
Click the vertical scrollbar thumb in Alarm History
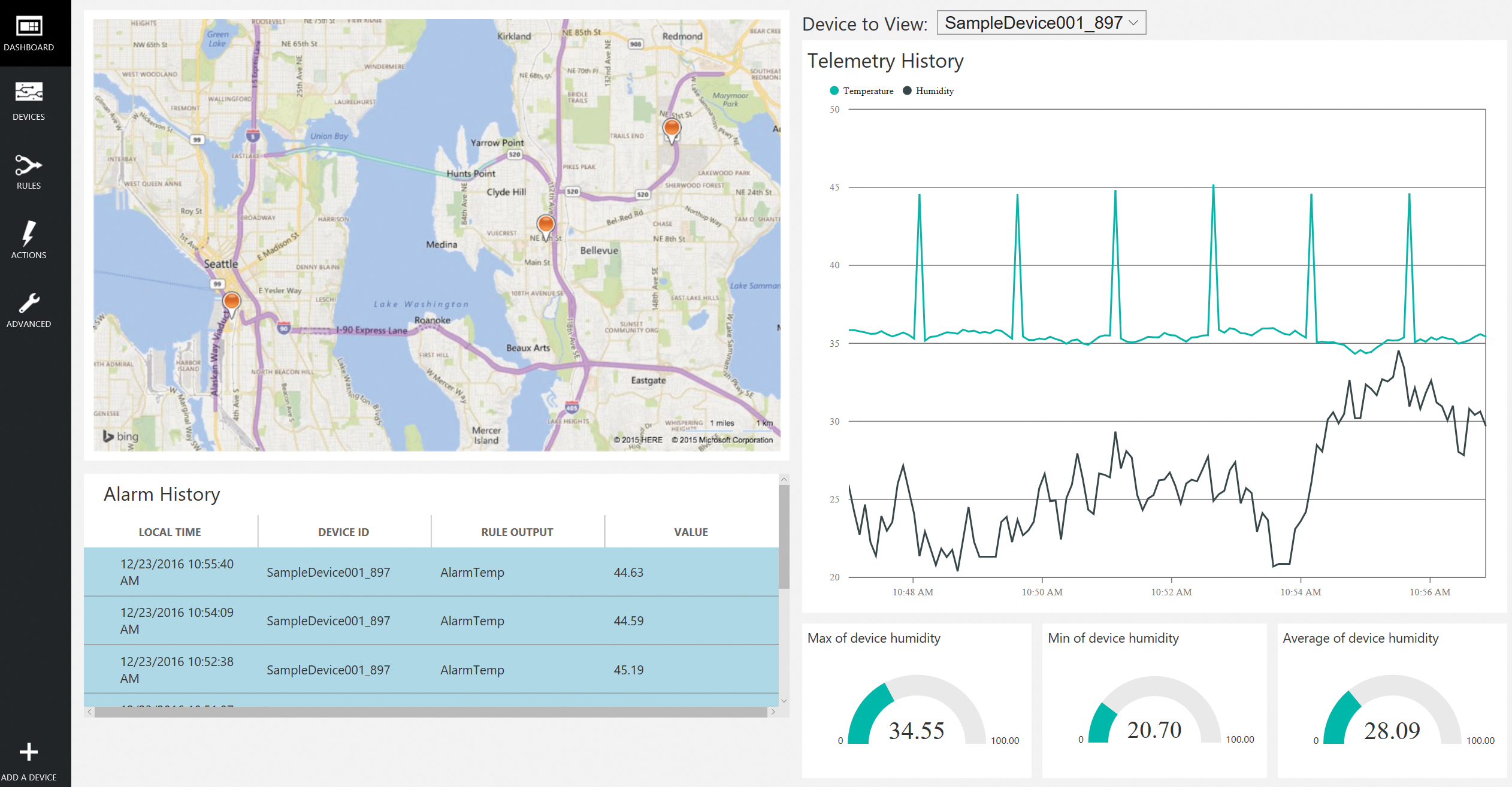tap(784, 537)
